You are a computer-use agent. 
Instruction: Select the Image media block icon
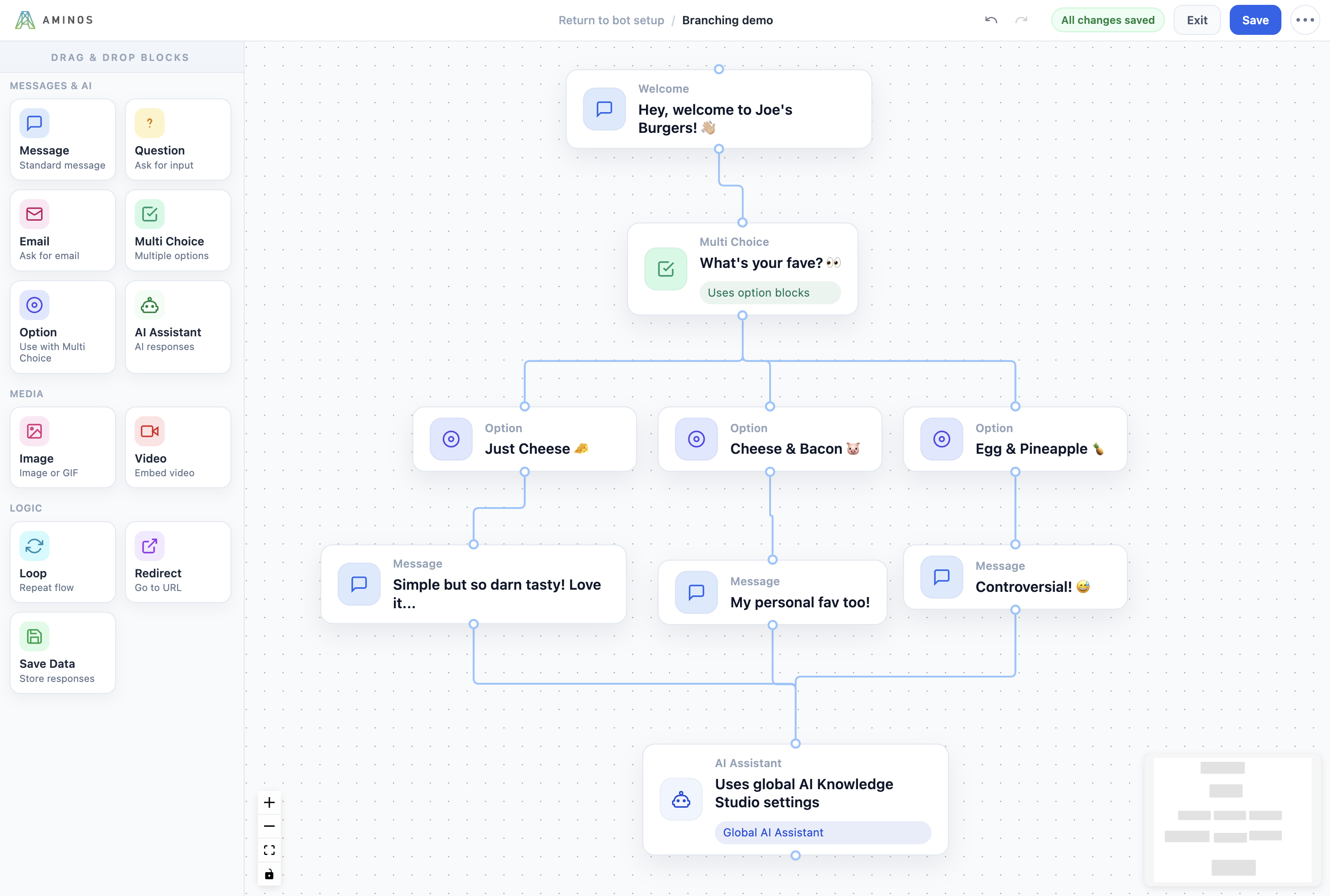pyautogui.click(x=34, y=431)
